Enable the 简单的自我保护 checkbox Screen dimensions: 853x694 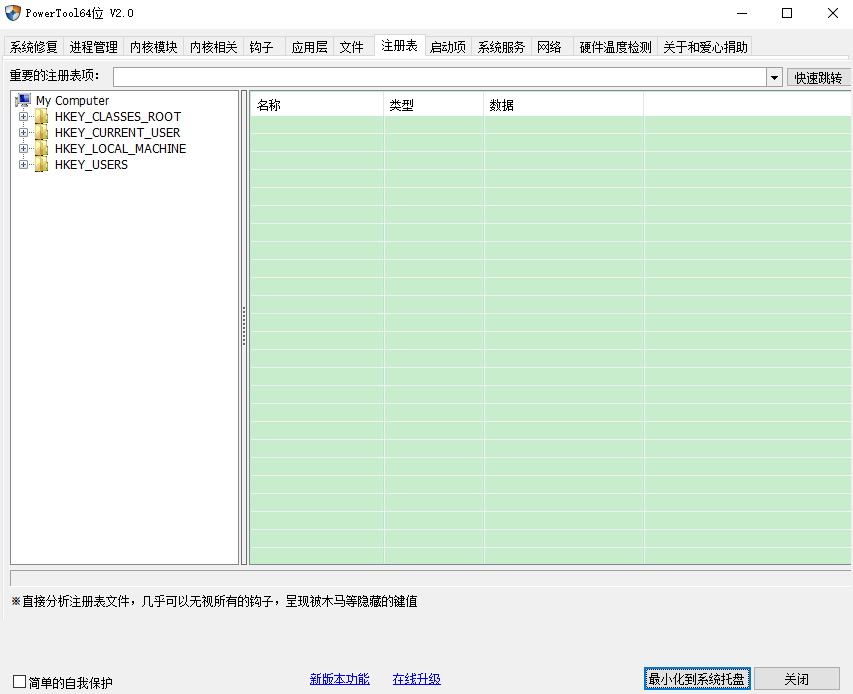click(x=17, y=681)
